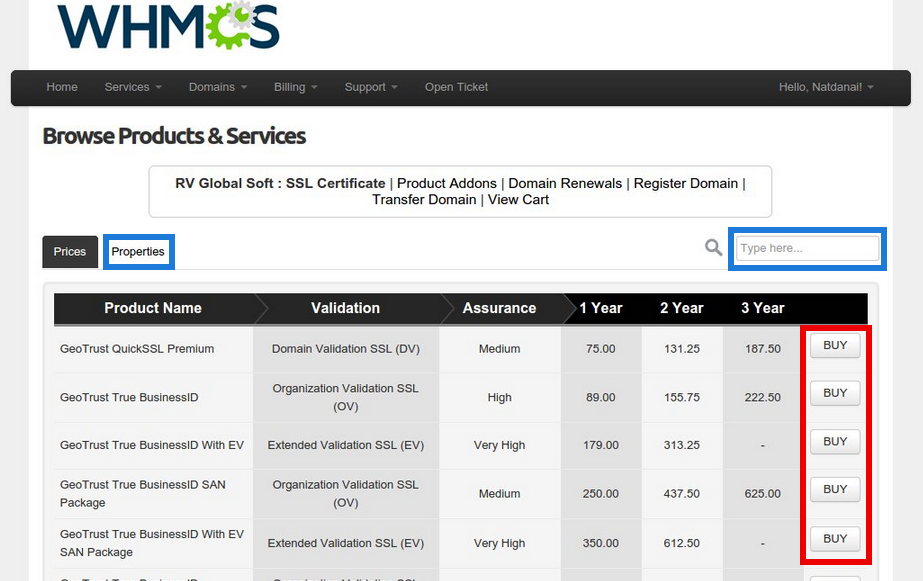Click the 2 Year column header
923x581 pixels.
[682, 308]
